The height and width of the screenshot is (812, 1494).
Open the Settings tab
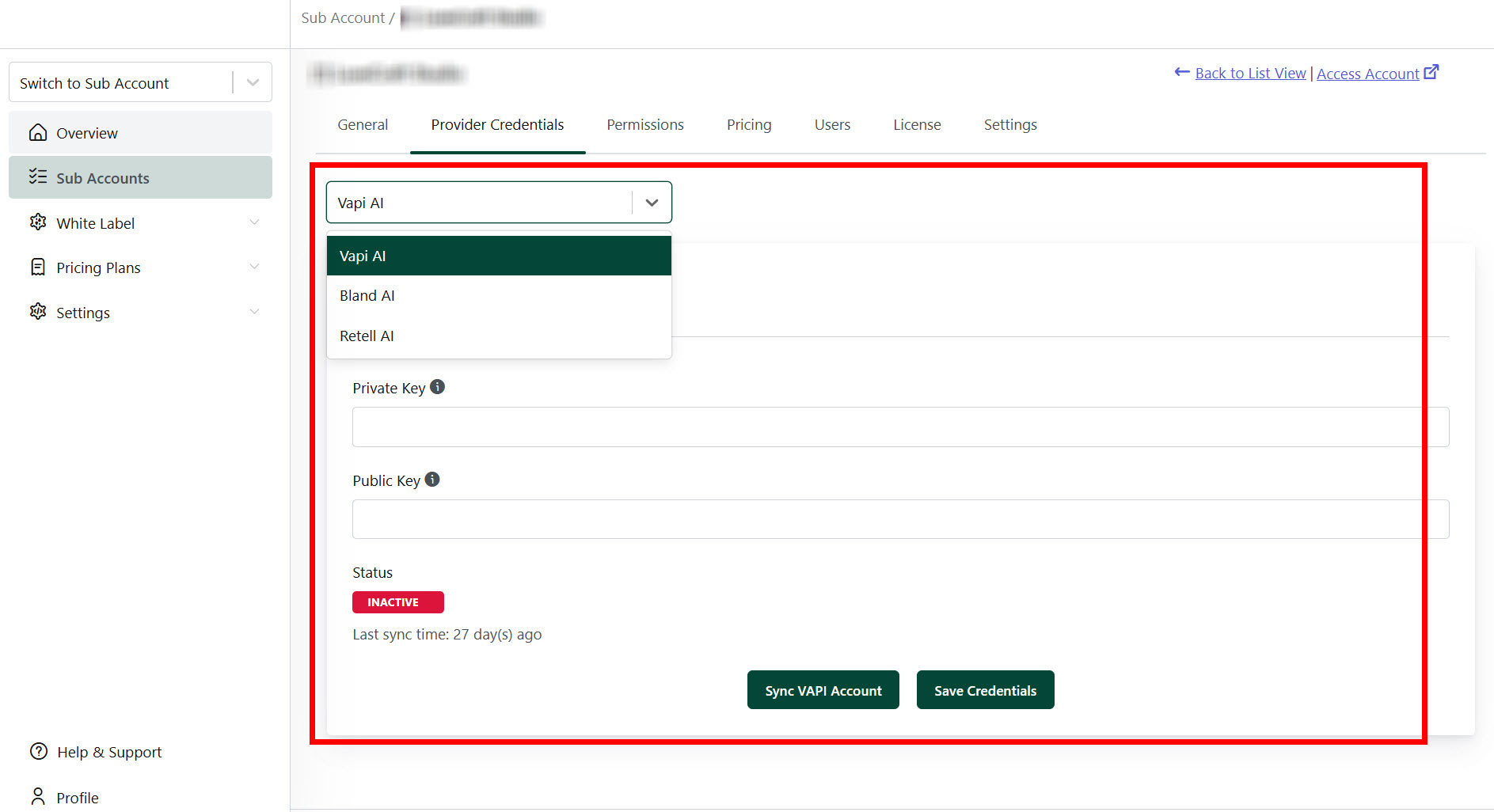click(x=1010, y=125)
